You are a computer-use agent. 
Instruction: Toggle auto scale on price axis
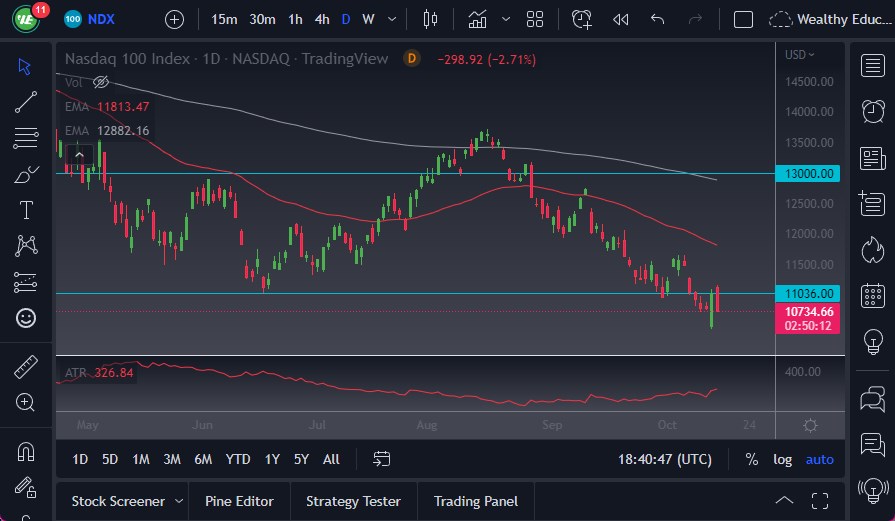819,459
